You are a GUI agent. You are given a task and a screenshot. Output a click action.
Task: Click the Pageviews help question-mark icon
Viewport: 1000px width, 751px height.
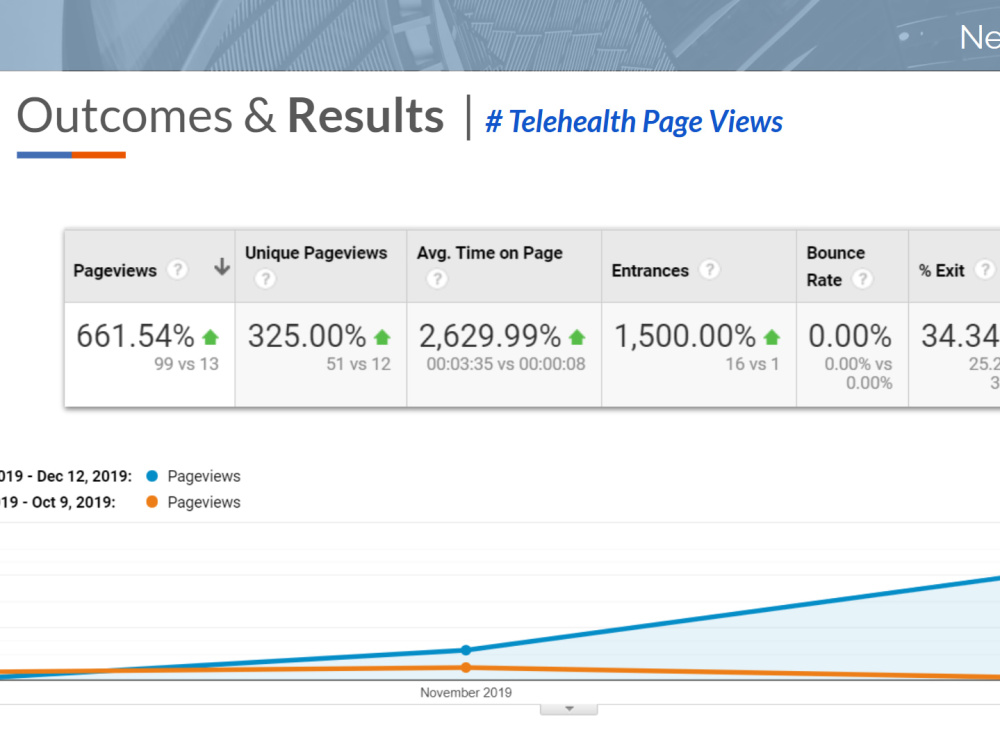[x=177, y=270]
